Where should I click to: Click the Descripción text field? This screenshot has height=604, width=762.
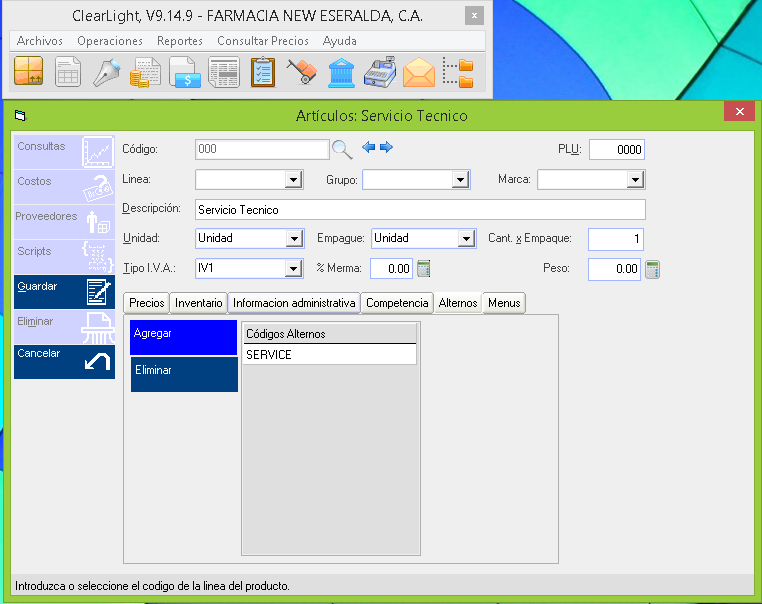click(x=420, y=210)
